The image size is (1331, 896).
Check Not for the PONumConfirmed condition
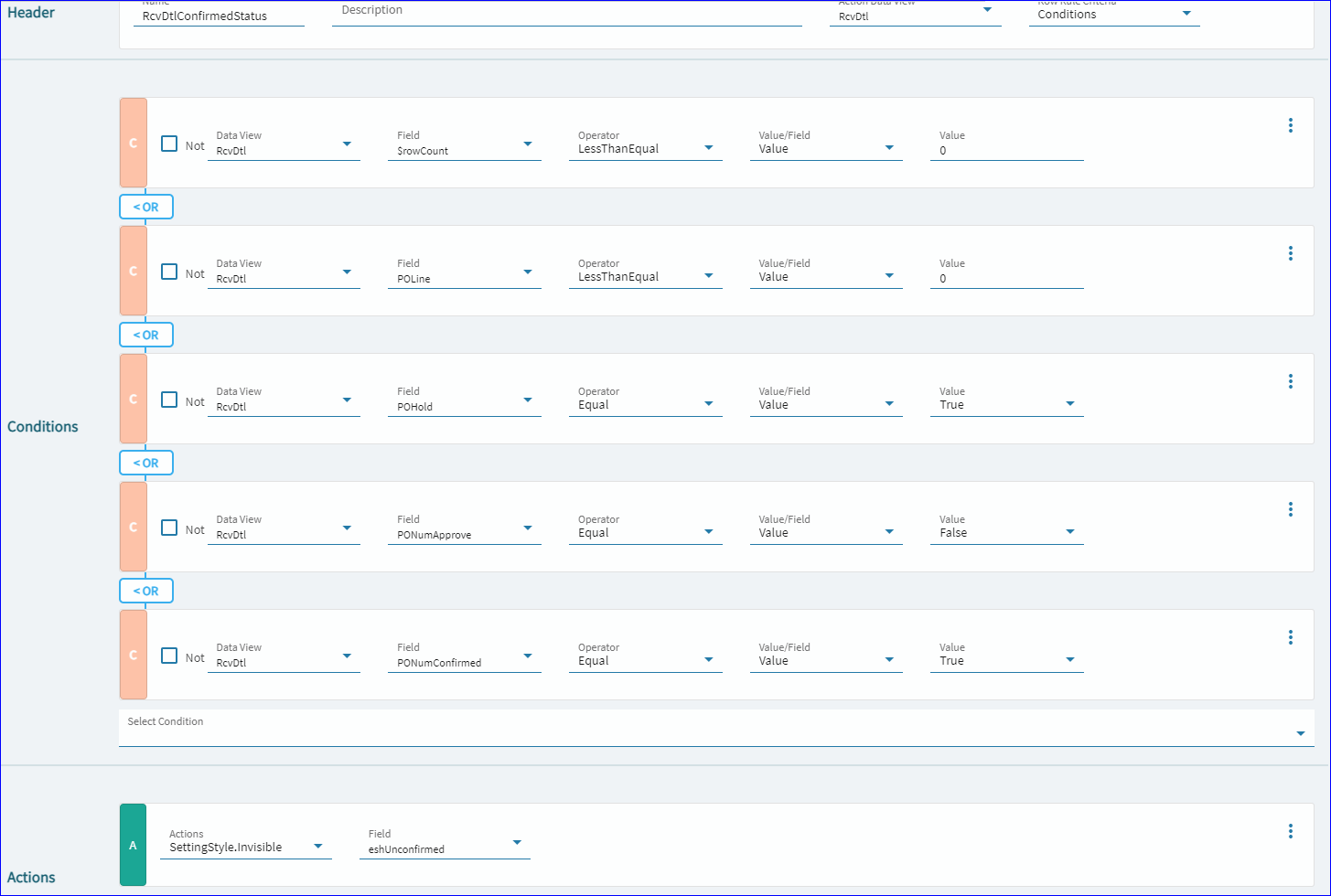pos(169,656)
